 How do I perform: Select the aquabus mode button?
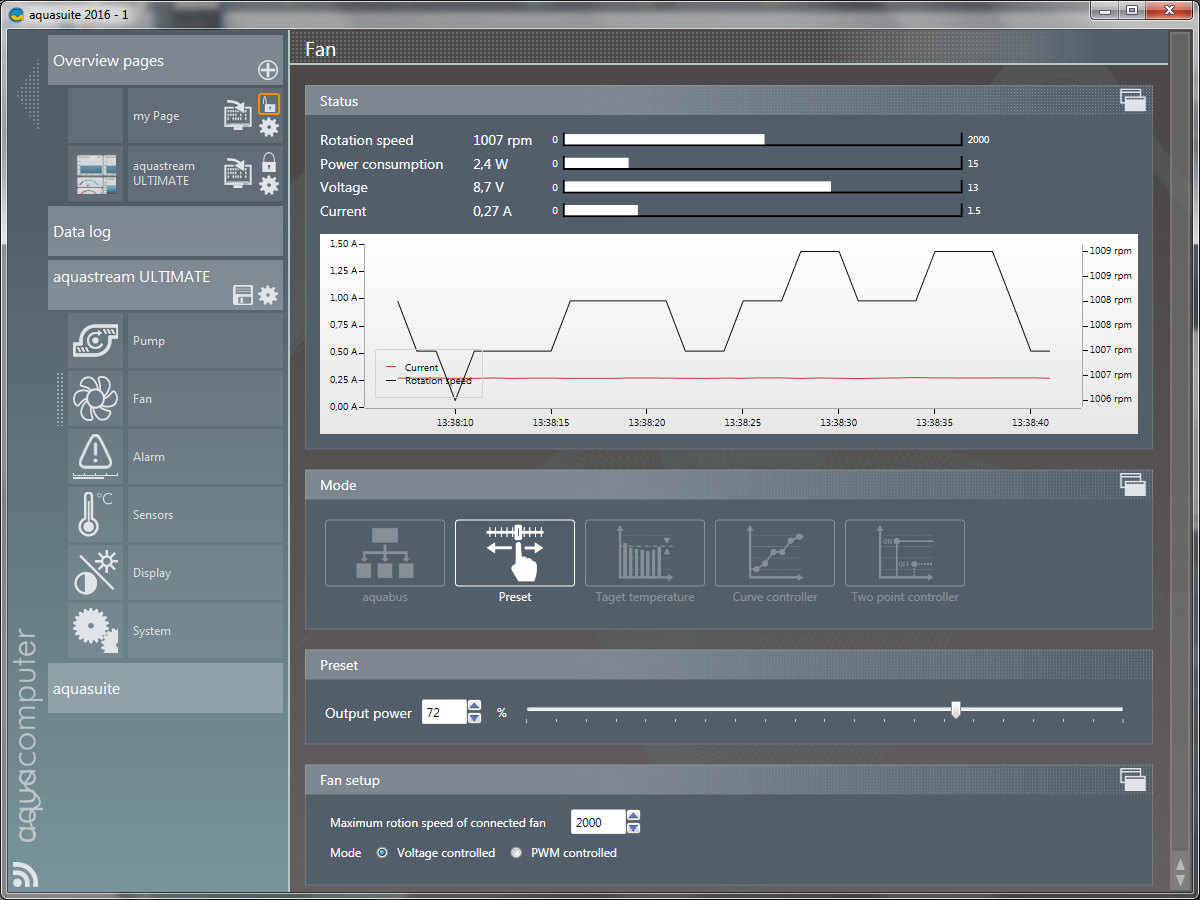click(385, 553)
